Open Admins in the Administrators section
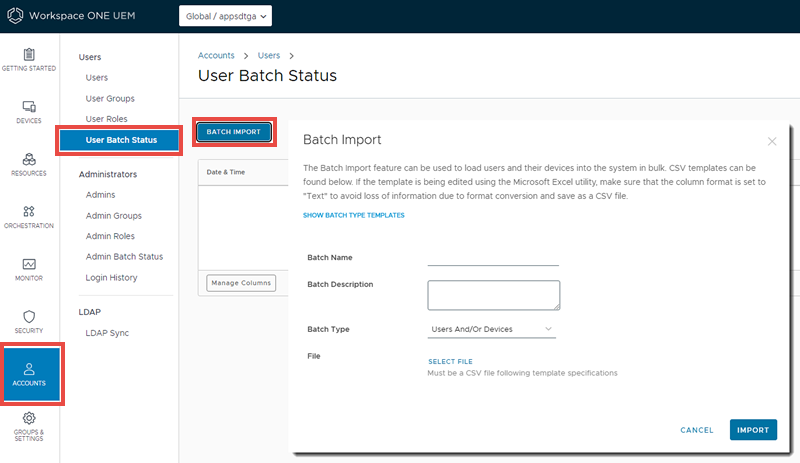Viewport: 800px width, 463px height. (101, 194)
